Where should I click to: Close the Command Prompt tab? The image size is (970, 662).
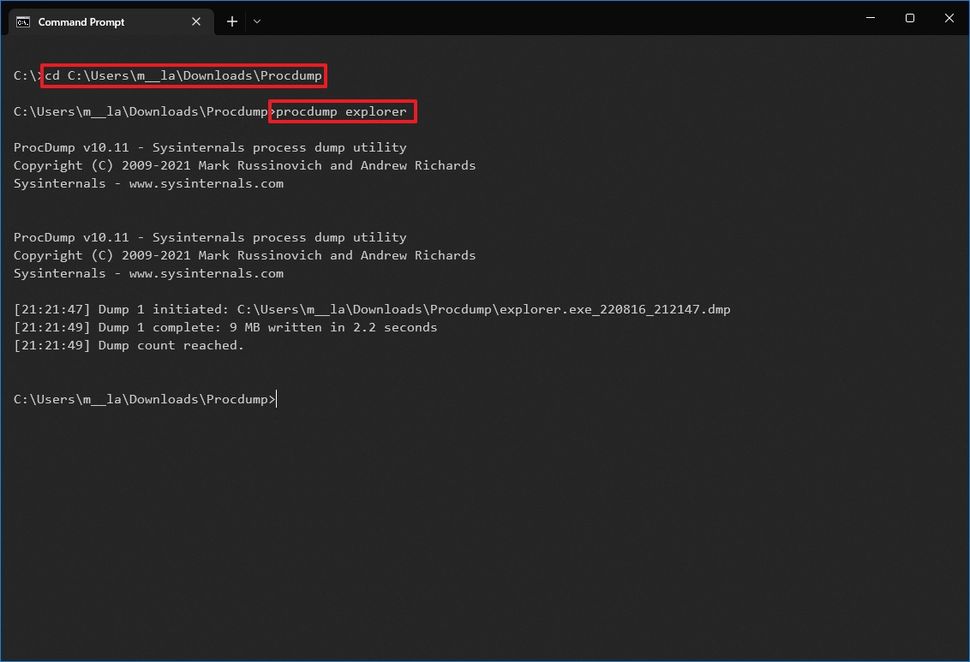coord(196,22)
